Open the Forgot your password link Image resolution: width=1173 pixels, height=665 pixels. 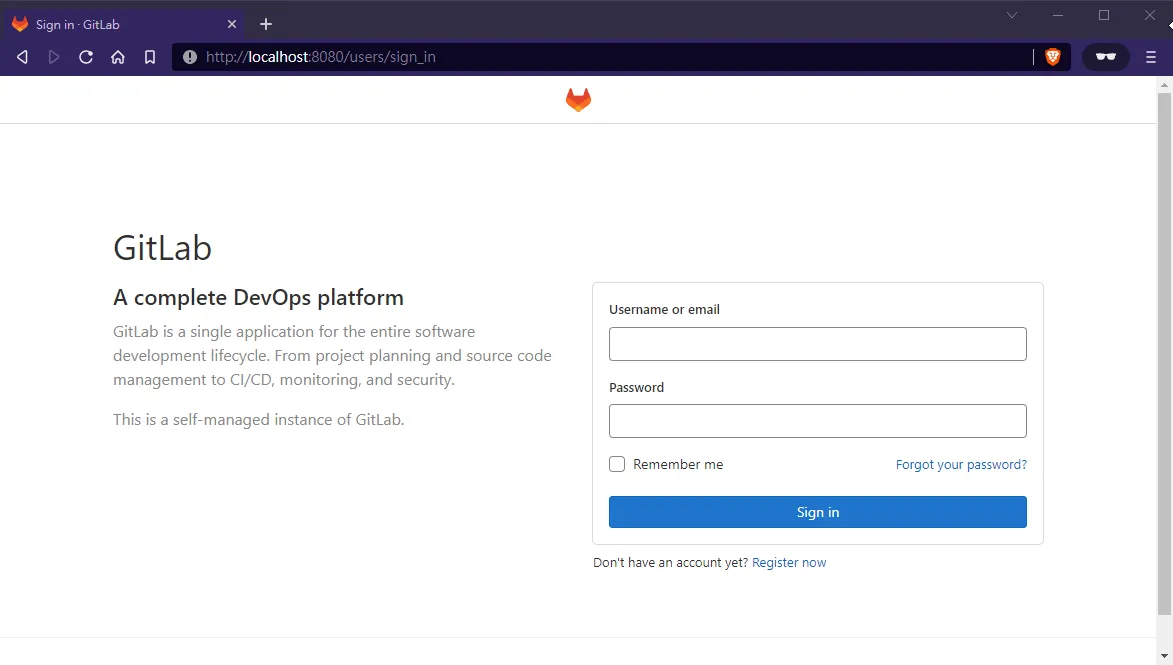click(960, 464)
